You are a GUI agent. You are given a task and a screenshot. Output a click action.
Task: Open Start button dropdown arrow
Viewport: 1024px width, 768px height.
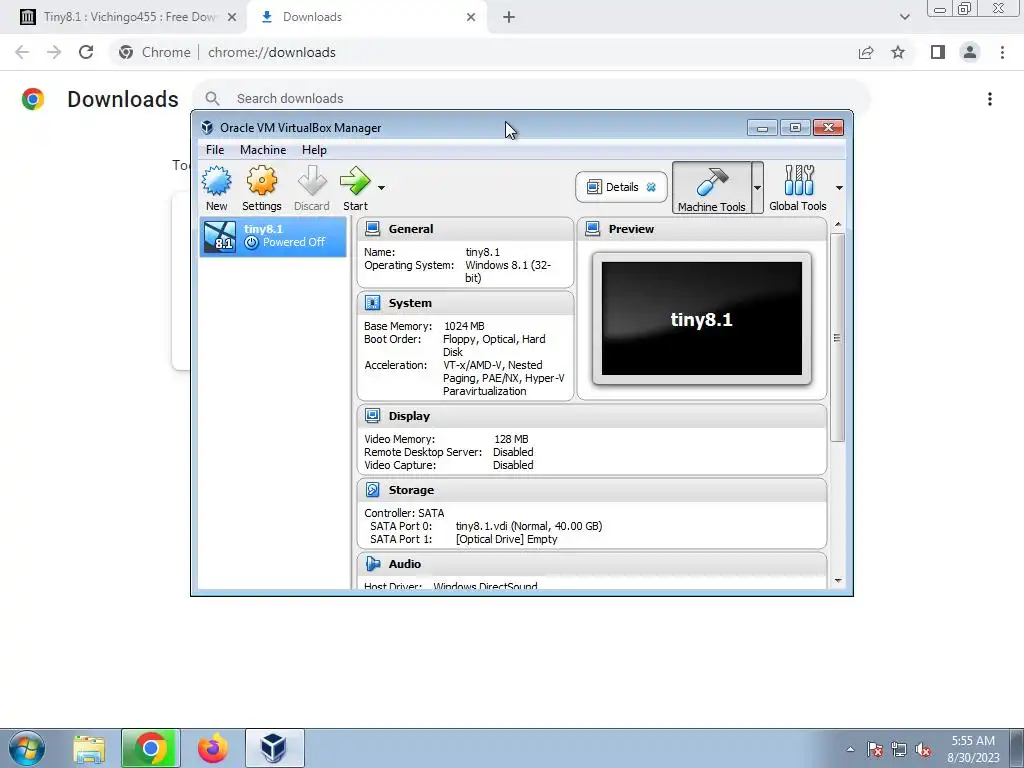[x=381, y=188]
